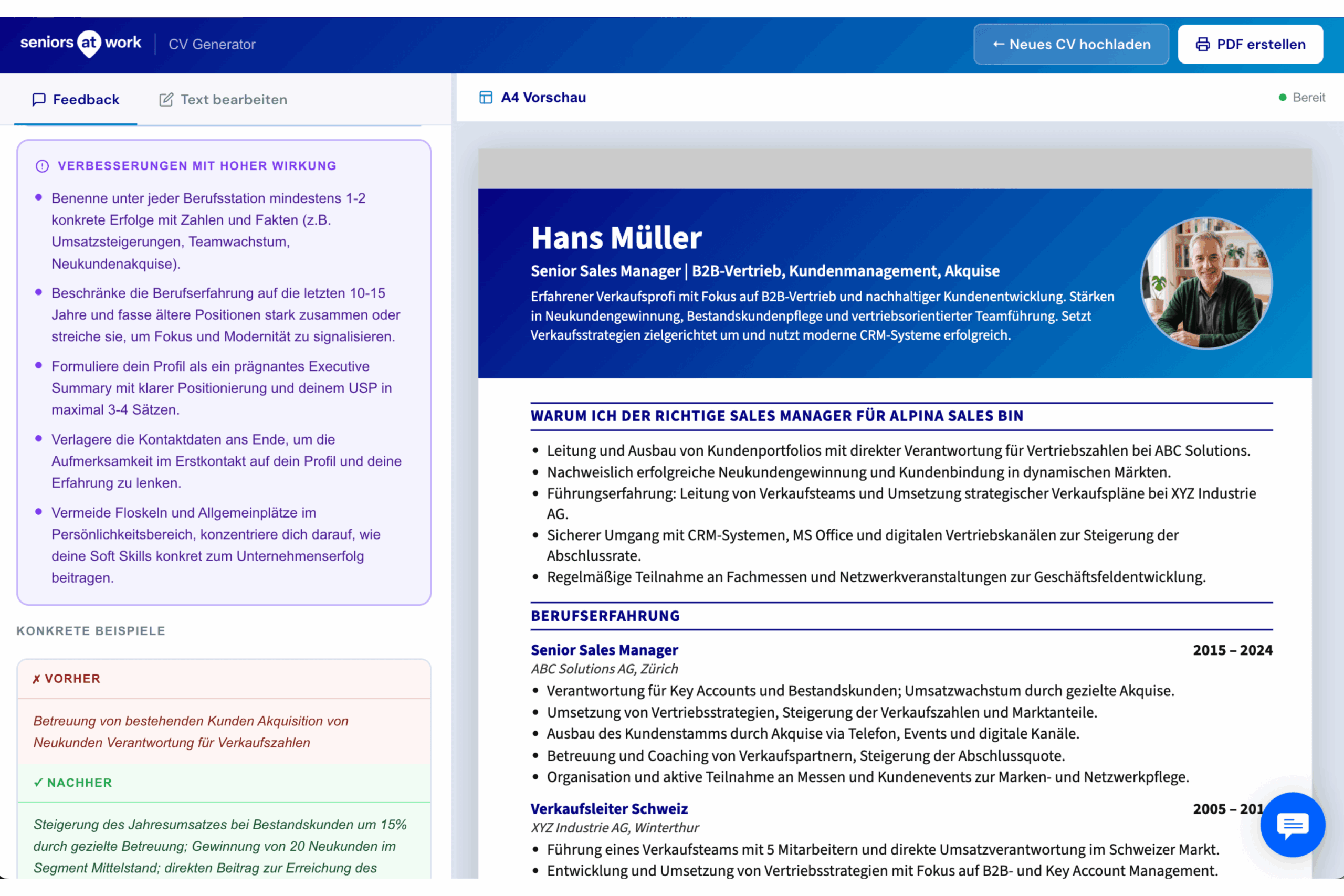Click the name Hans Müller in CV
1344x896 pixels.
click(616, 238)
